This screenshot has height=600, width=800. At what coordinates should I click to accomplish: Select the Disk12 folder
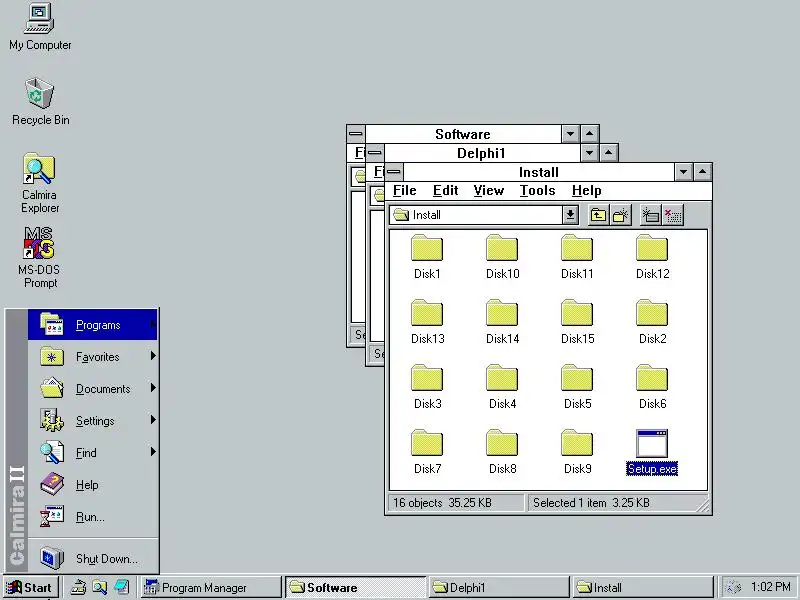point(652,257)
